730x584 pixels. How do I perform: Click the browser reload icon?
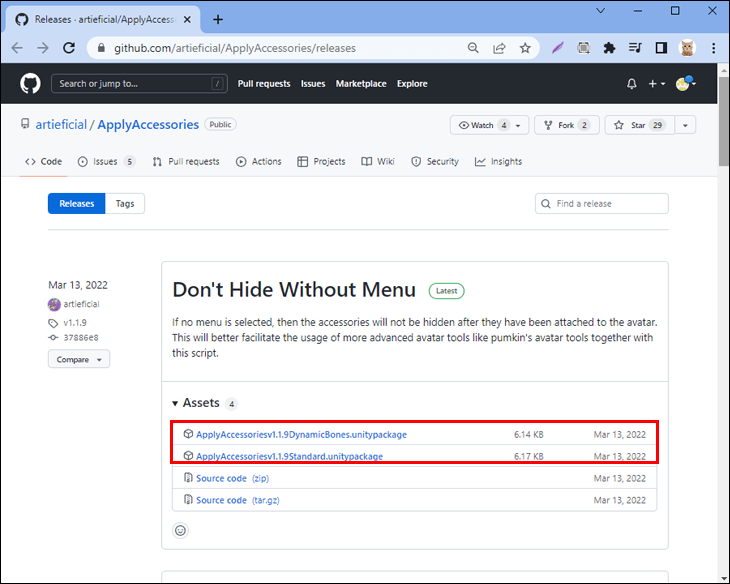click(69, 48)
